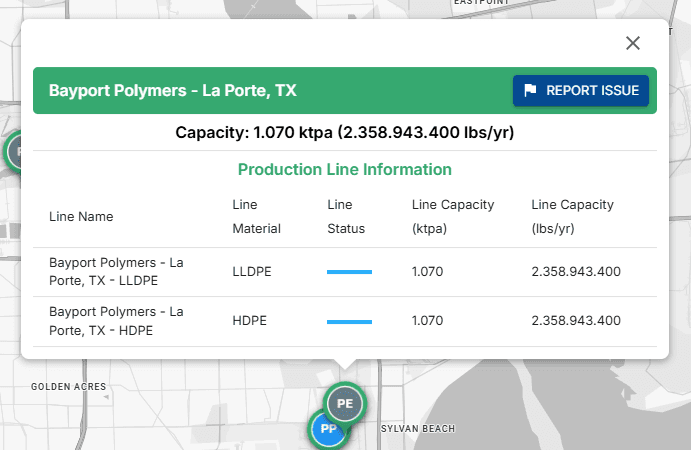Select the PE map marker

click(345, 403)
